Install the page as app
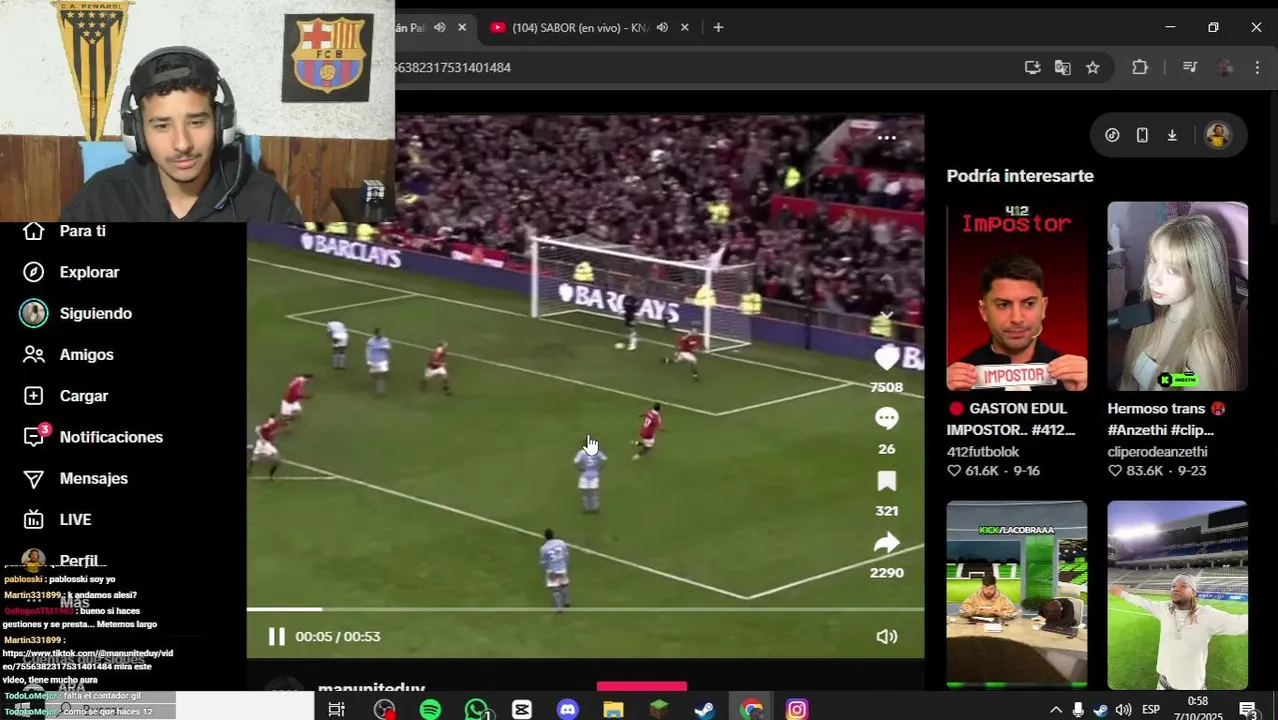The width and height of the screenshot is (1278, 720). (x=1032, y=68)
